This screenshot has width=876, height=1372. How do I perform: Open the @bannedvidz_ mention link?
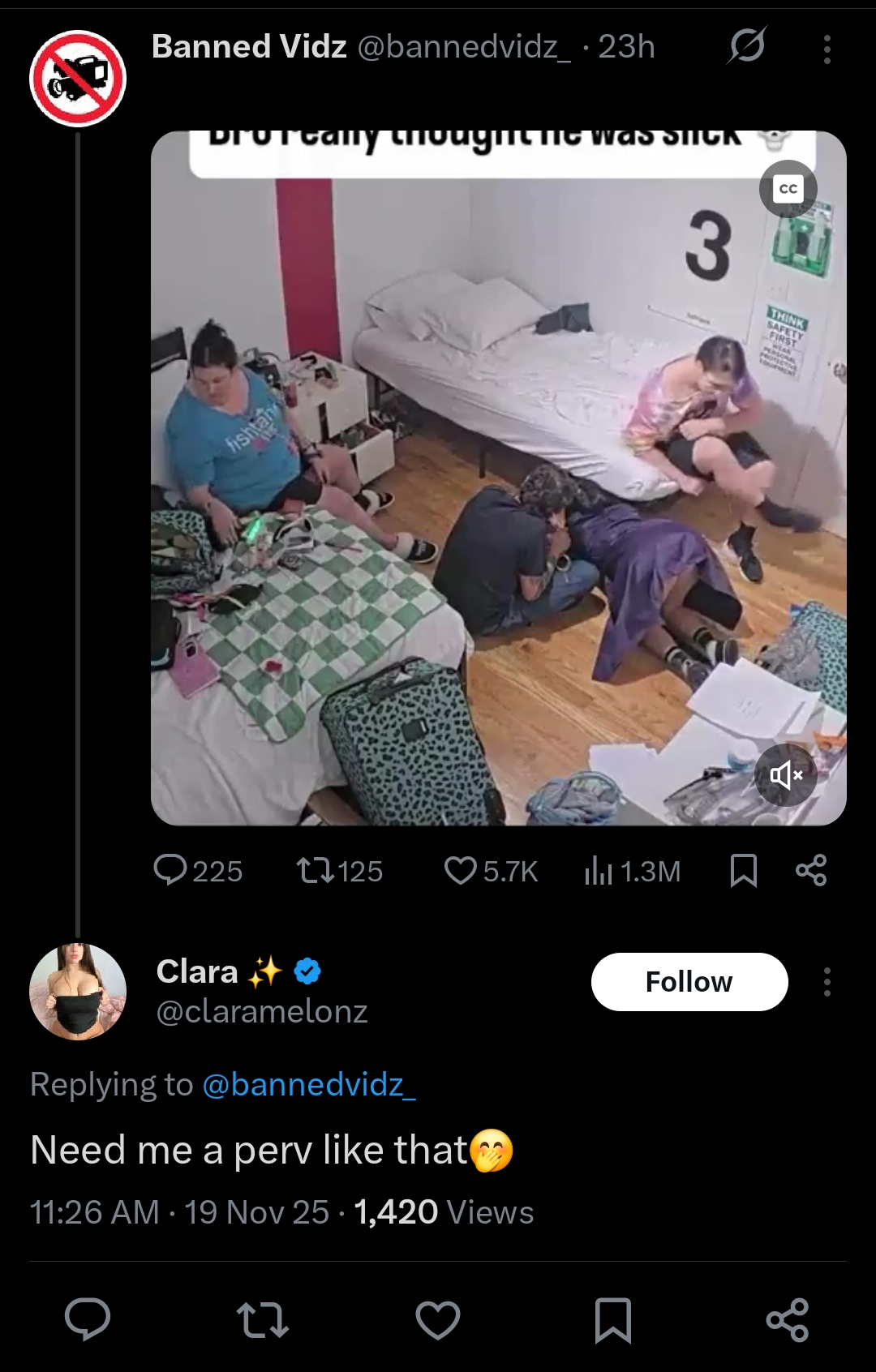coord(308,1085)
